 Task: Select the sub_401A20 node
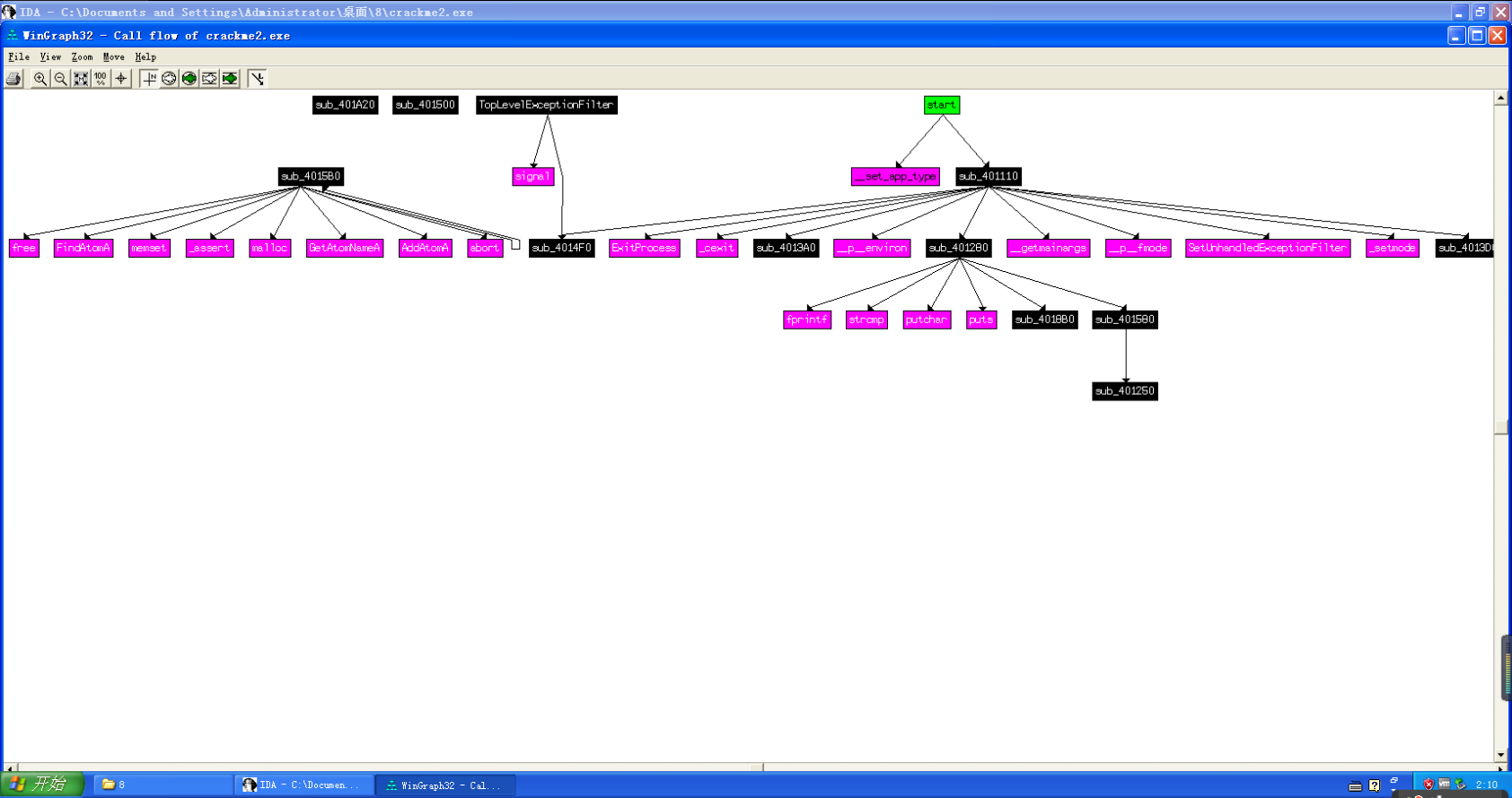pyautogui.click(x=346, y=105)
